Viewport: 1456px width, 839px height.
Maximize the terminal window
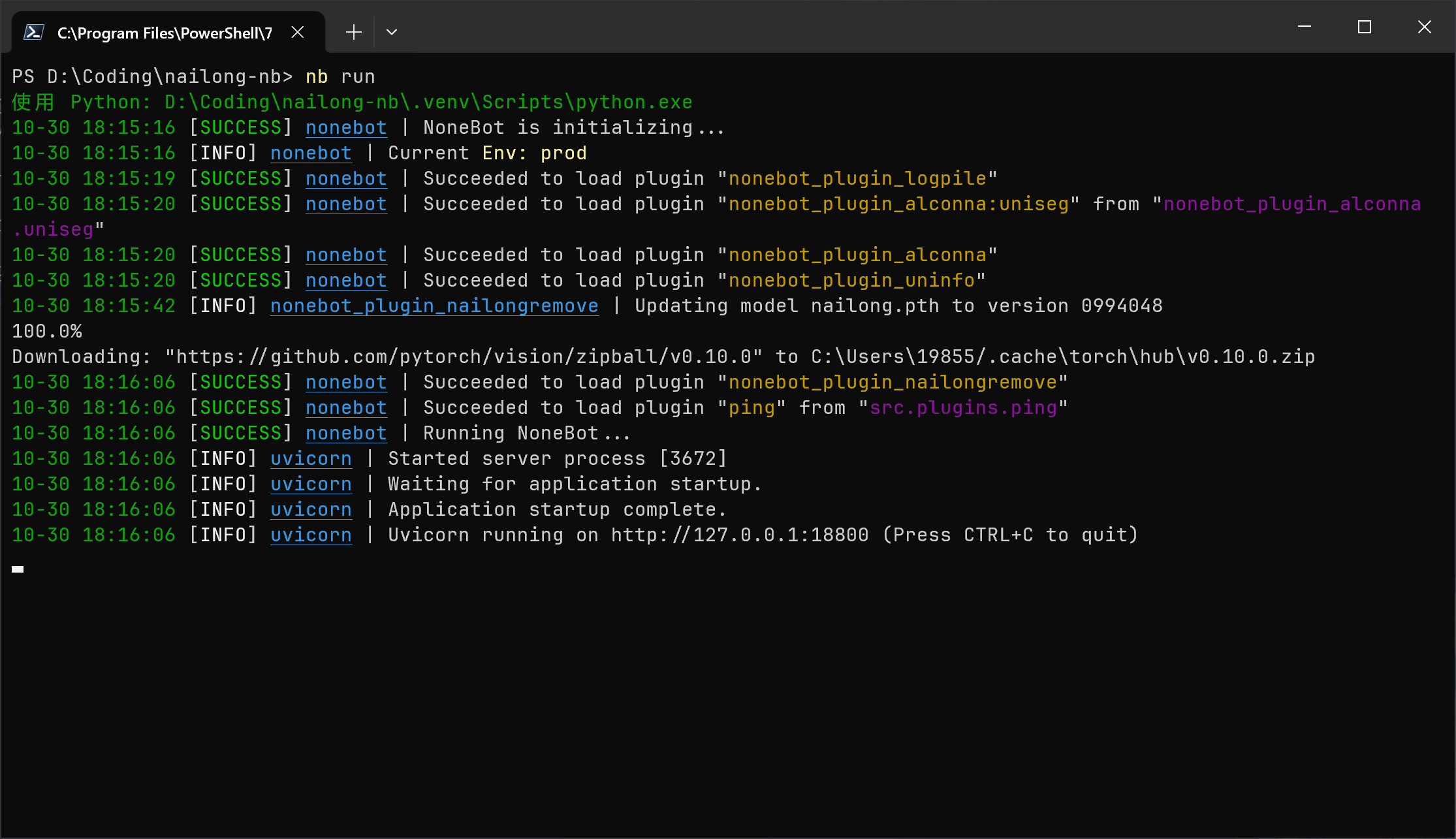(1365, 27)
